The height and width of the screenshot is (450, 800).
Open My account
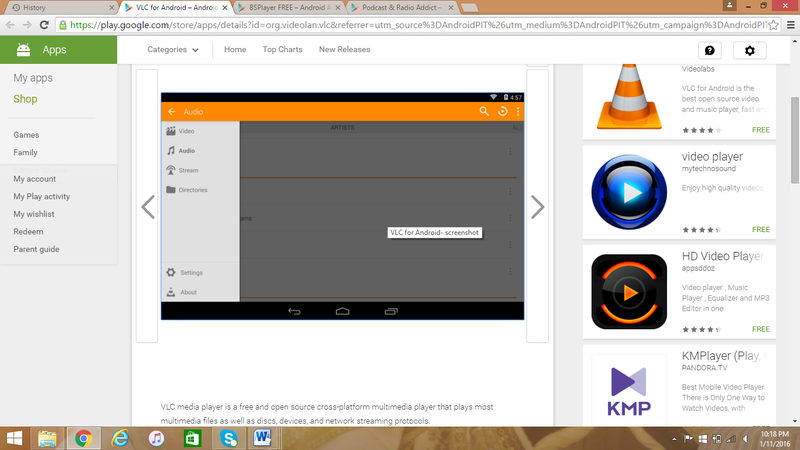pyautogui.click(x=35, y=179)
